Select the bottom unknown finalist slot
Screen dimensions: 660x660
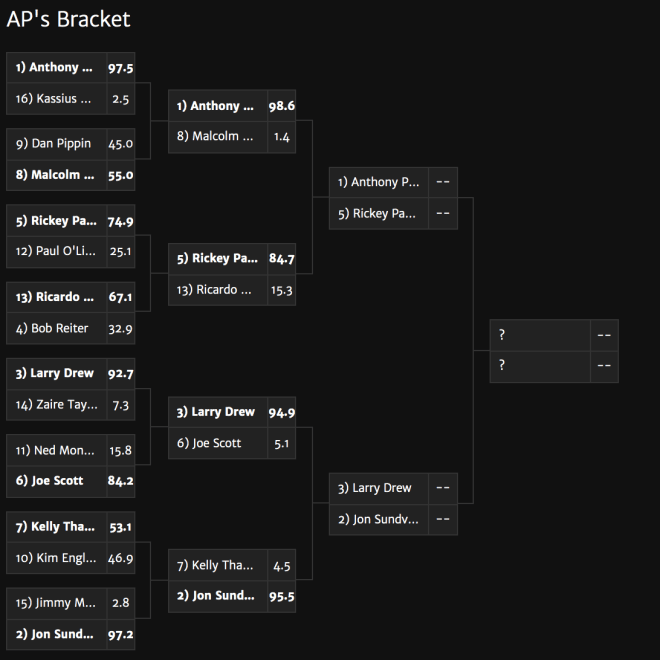pos(554,367)
